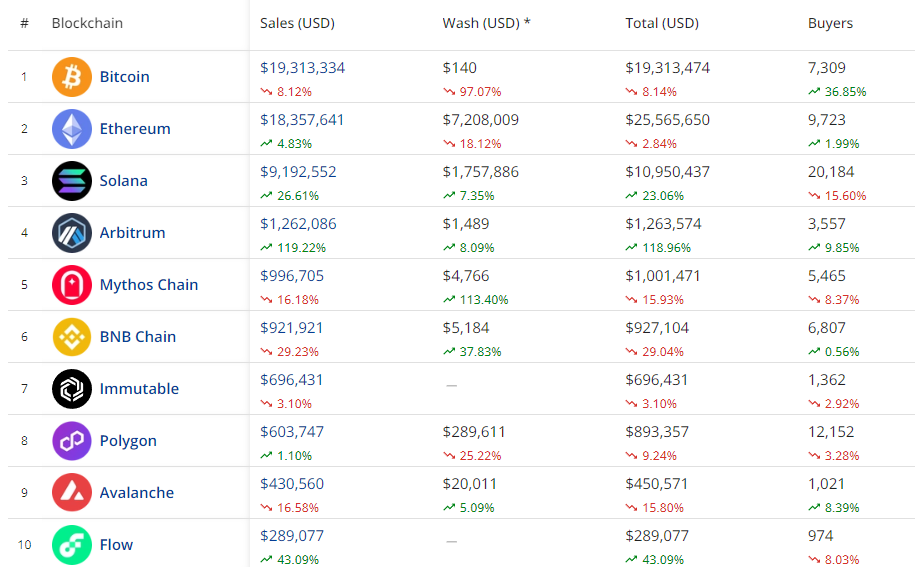
Task: Sort by the Buyers column header
Action: click(830, 24)
